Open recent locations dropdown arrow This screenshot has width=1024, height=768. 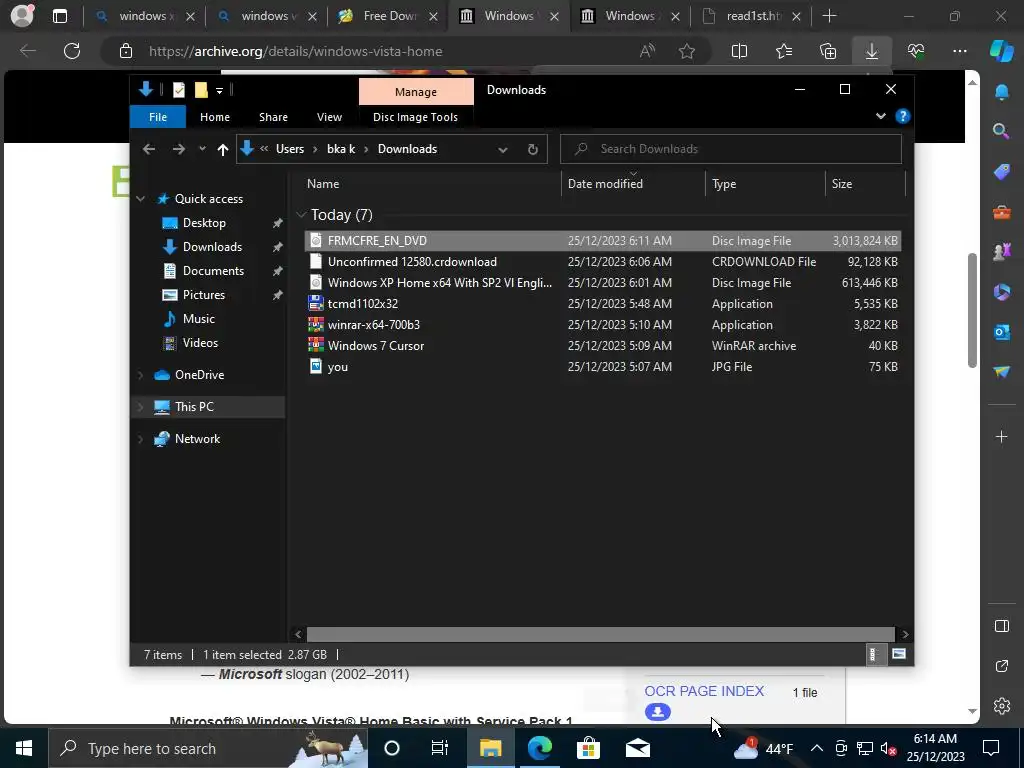(202, 149)
